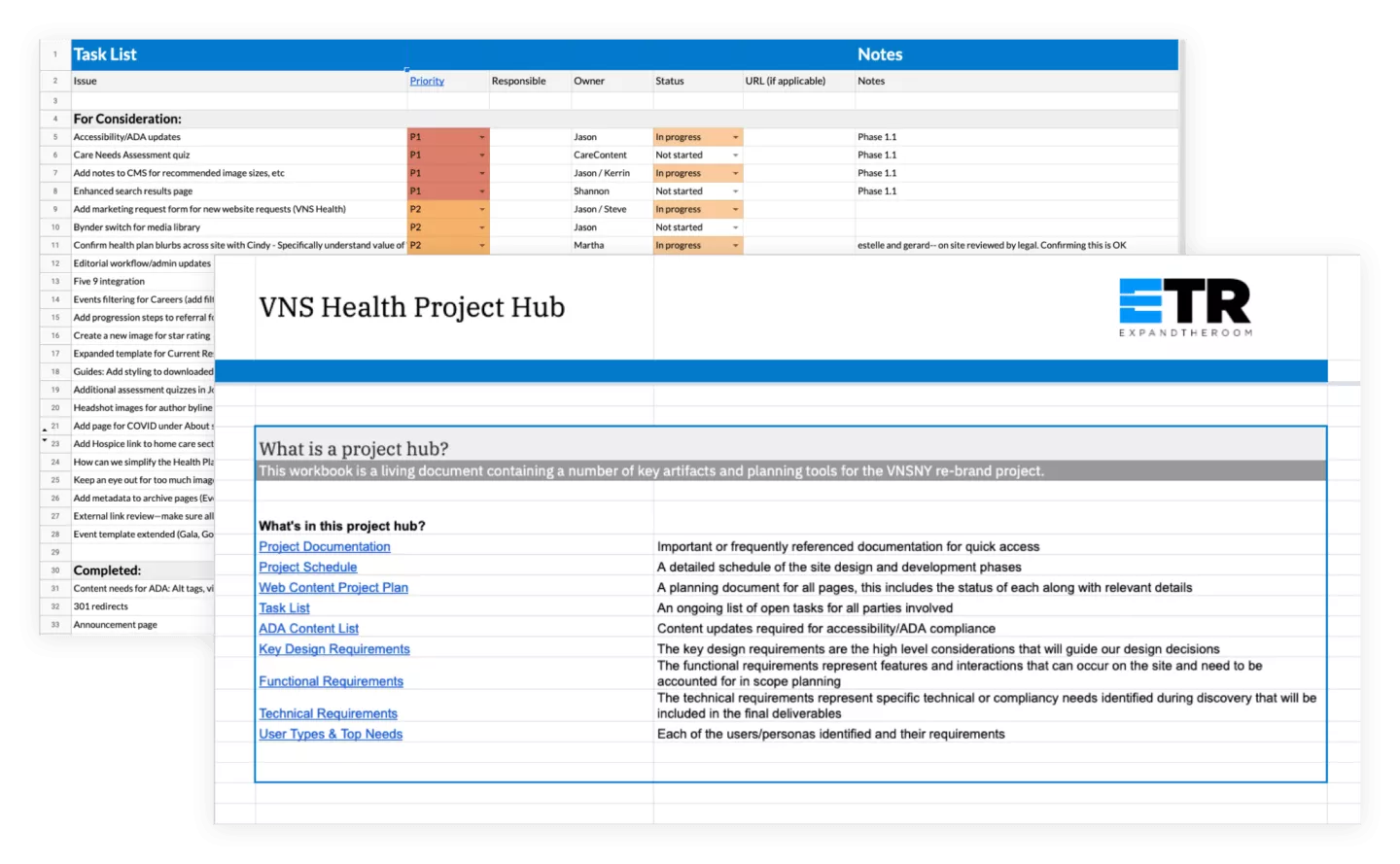The height and width of the screenshot is (864, 1400).
Task: Click the hidden row arrow beside row 23
Action: [44, 440]
